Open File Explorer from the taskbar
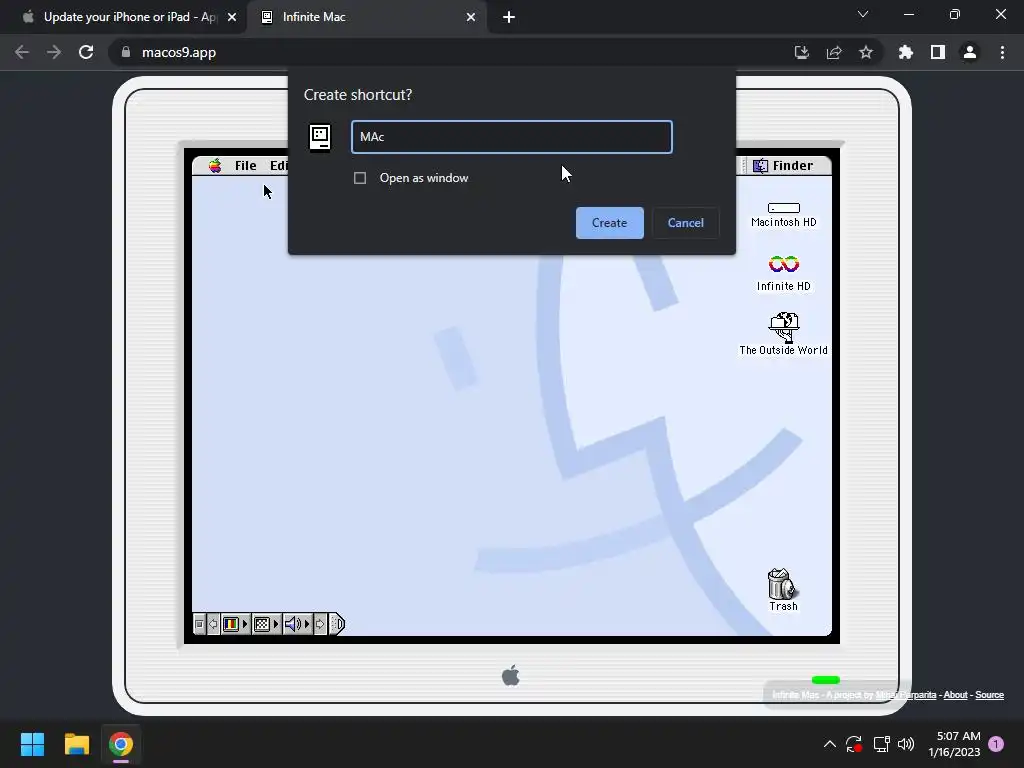The height and width of the screenshot is (768, 1024). [x=76, y=744]
